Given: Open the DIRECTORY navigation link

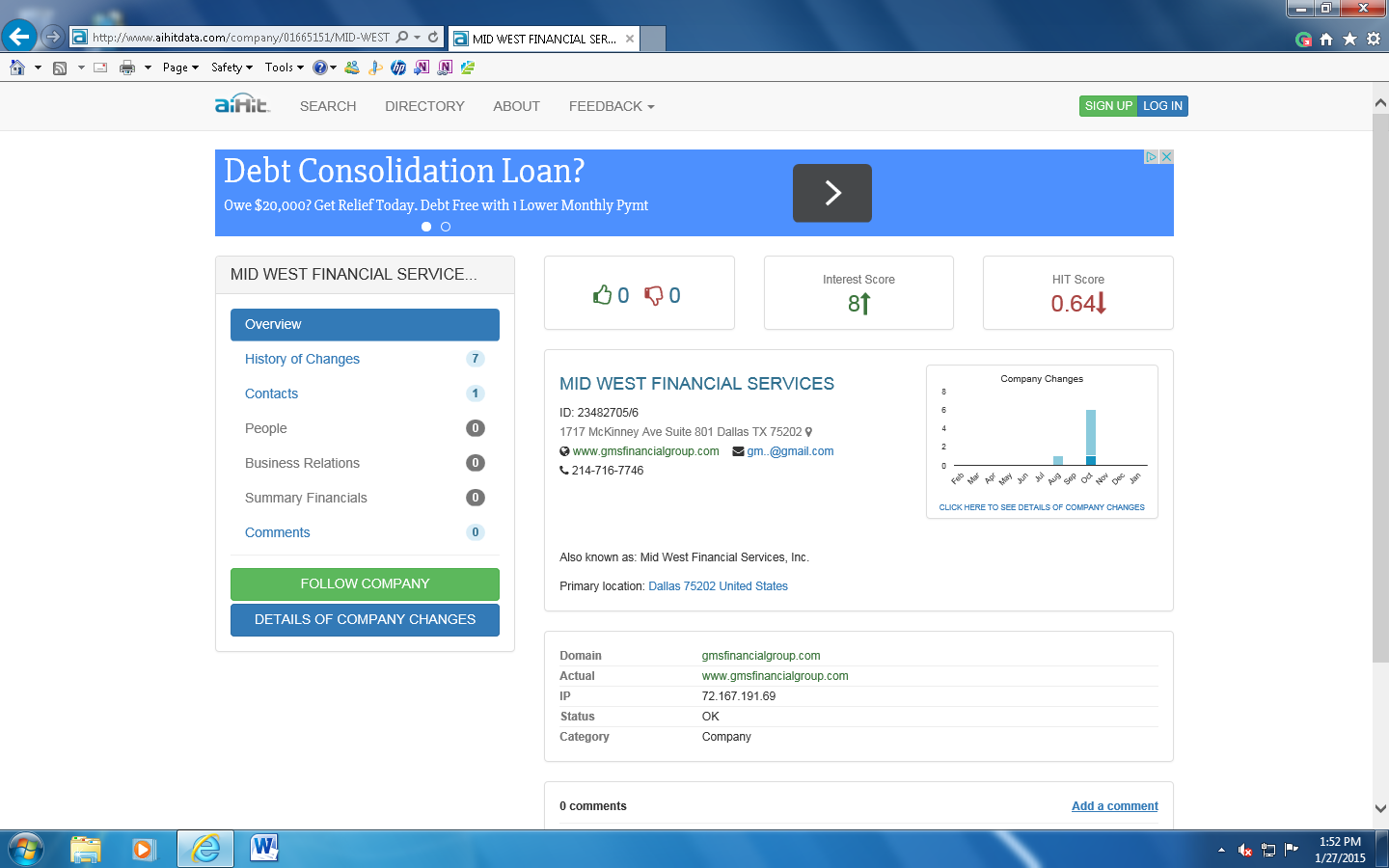Looking at the screenshot, I should (424, 106).
